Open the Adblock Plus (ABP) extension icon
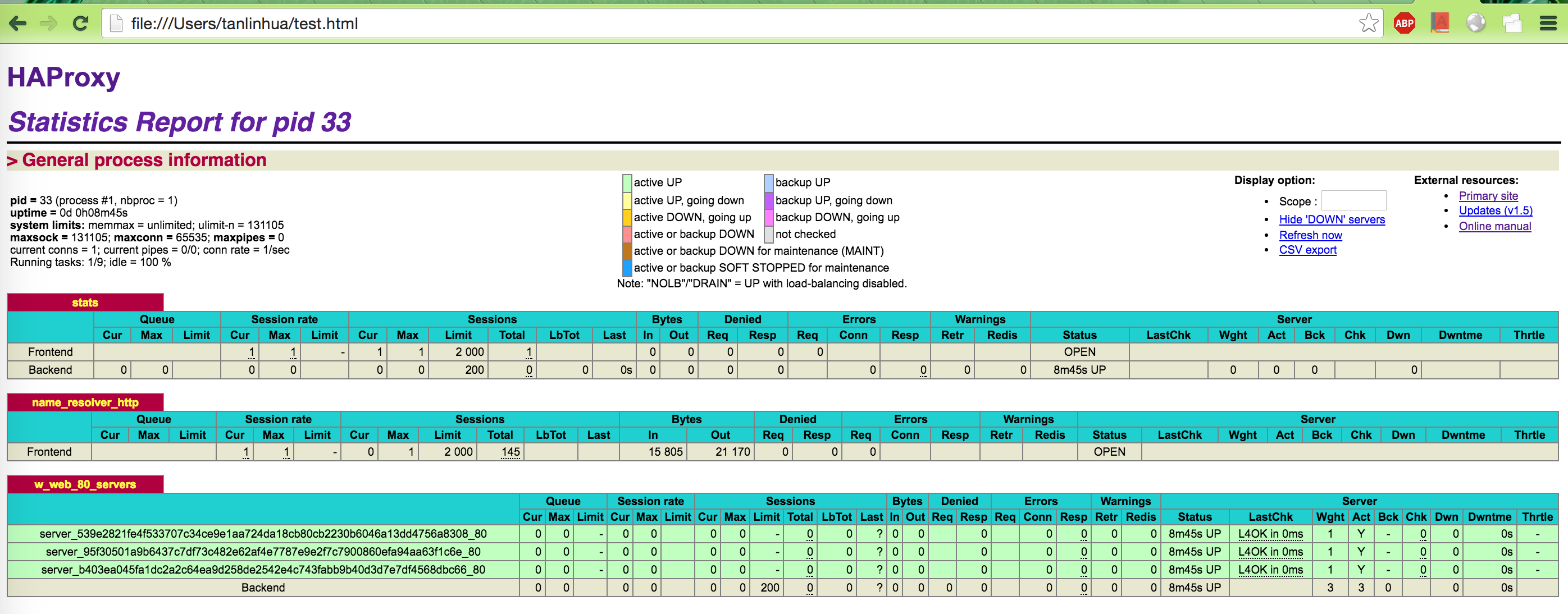This screenshot has width=1568, height=614. (1404, 24)
